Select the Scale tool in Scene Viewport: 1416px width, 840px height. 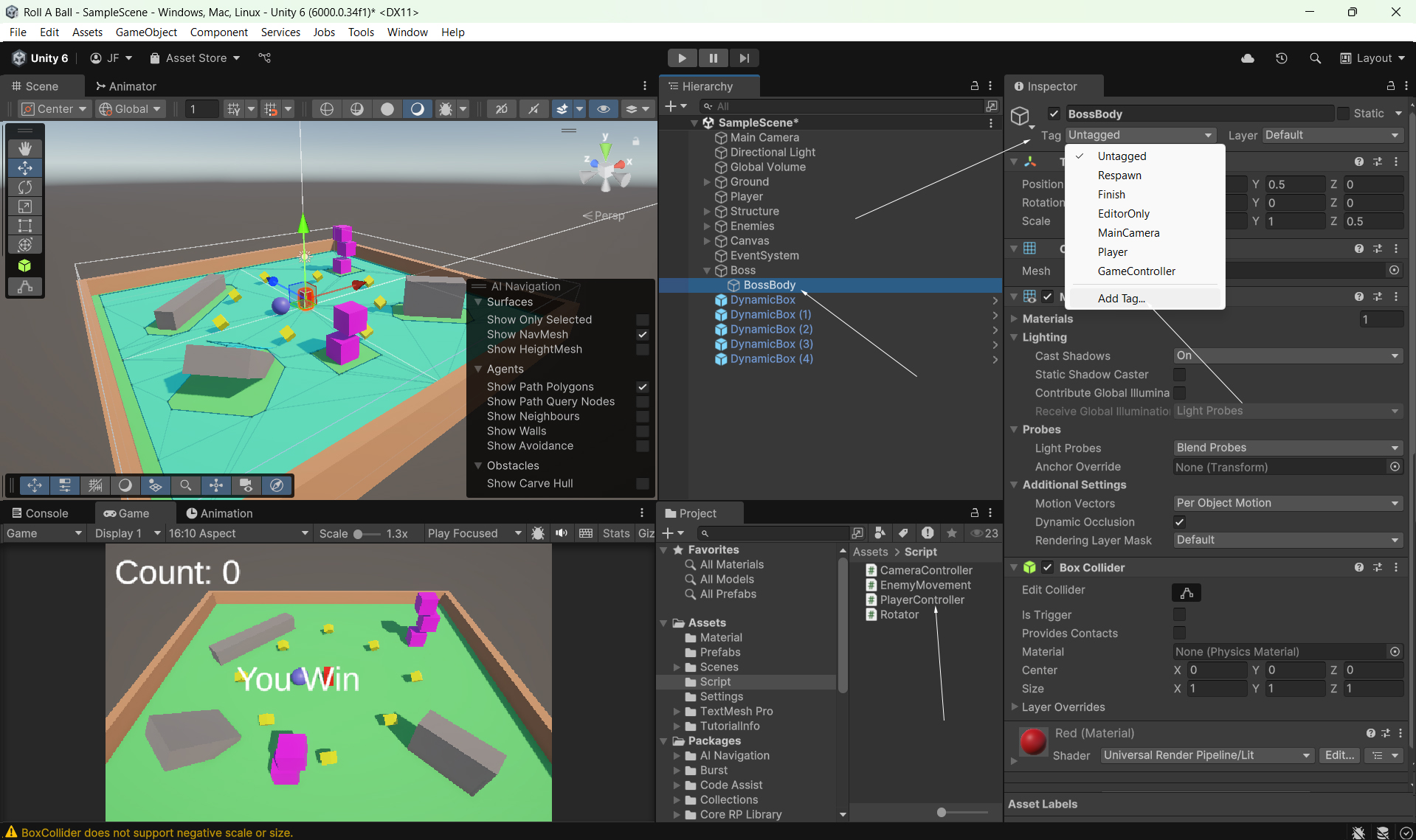click(25, 206)
